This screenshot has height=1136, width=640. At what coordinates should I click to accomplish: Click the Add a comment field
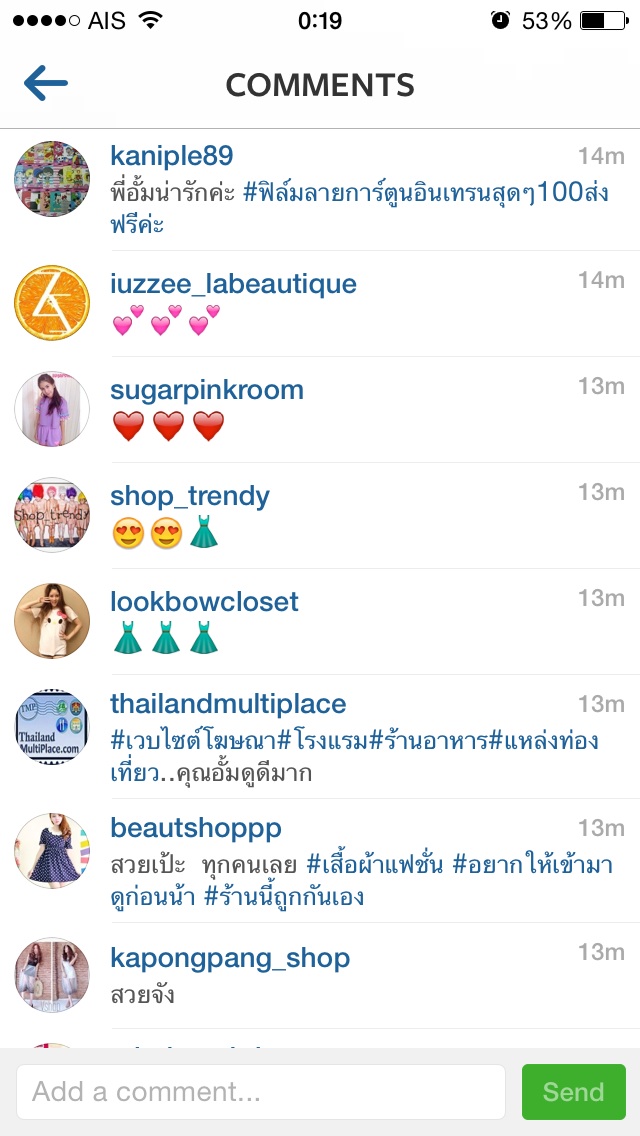261,1091
